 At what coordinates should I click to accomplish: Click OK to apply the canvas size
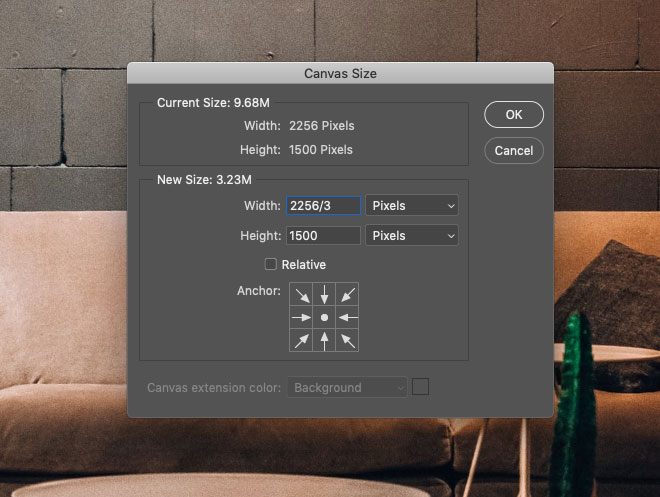[x=513, y=115]
